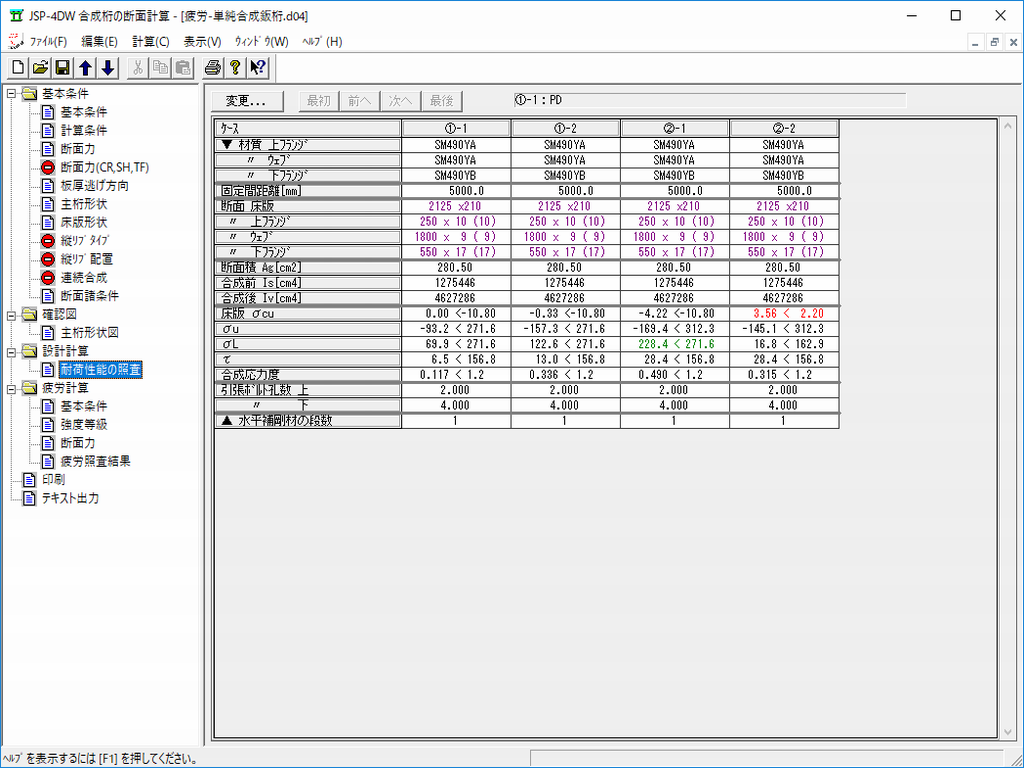
Task: Click the blue up arrow toolbar icon
Action: pyautogui.click(x=86, y=68)
